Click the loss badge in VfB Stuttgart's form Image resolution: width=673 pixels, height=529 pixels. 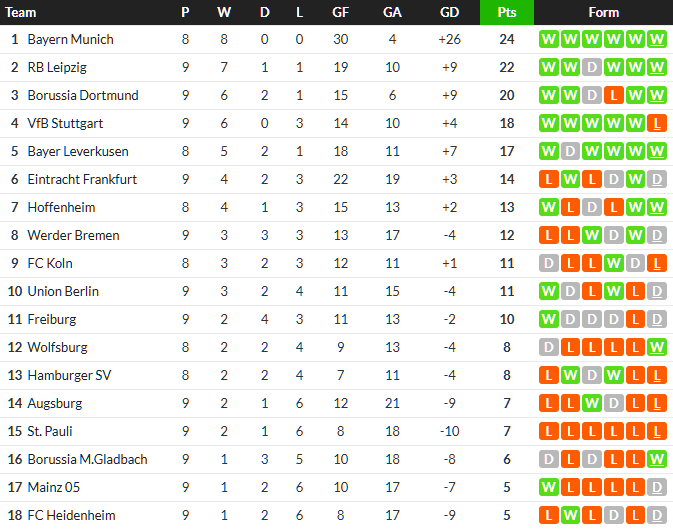[657, 124]
